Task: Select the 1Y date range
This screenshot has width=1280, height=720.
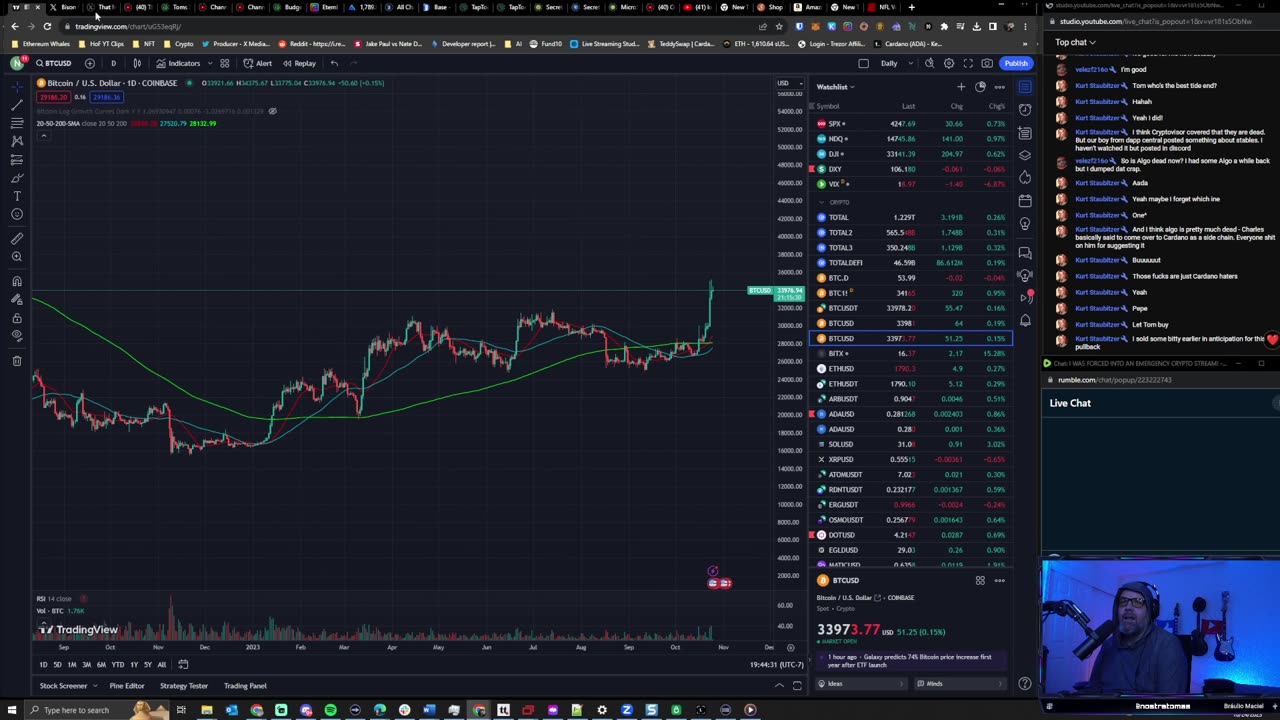Action: 133,665
